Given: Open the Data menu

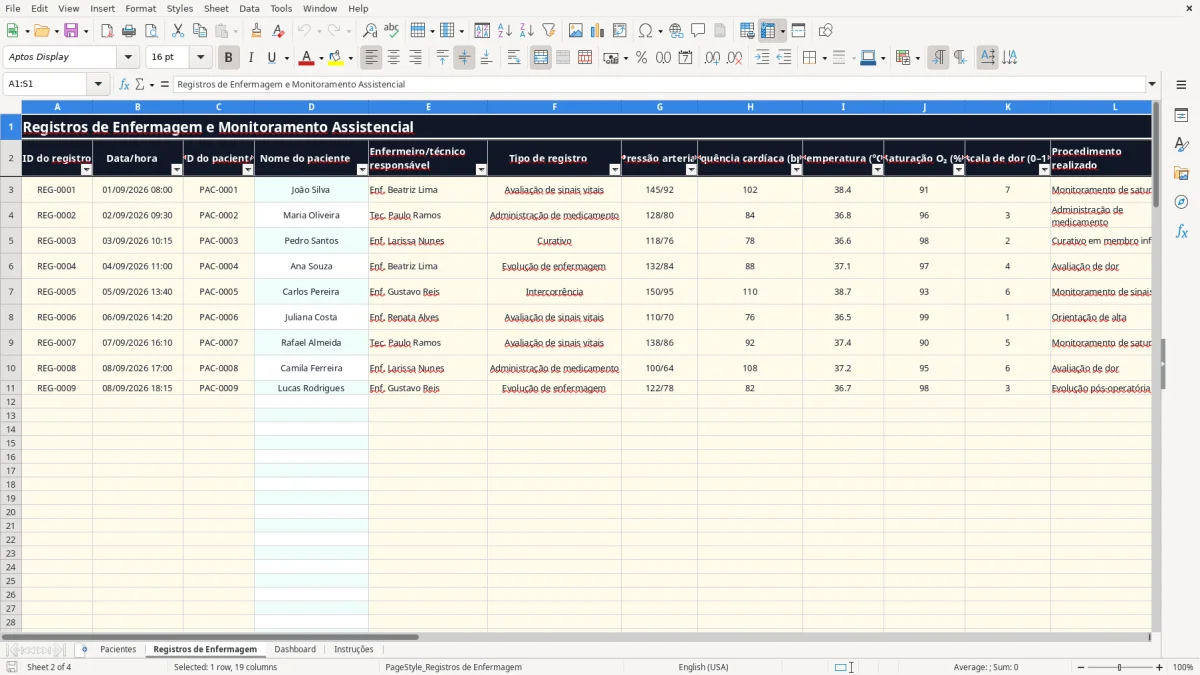Looking at the screenshot, I should (x=249, y=8).
